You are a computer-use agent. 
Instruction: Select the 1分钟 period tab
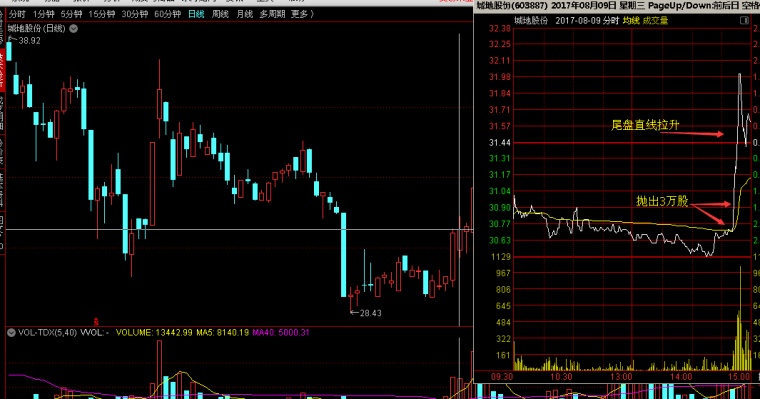pos(43,14)
